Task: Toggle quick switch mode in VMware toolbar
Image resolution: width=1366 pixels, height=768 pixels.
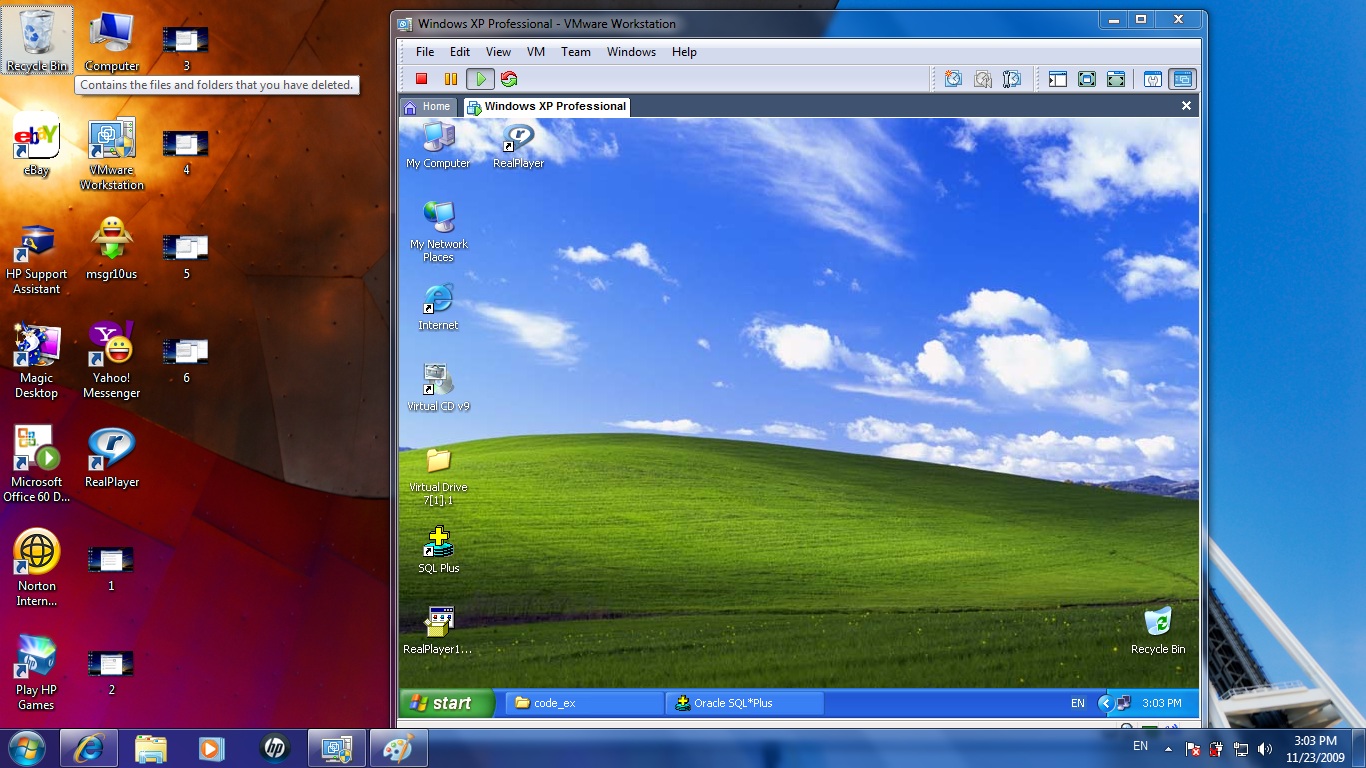Action: (x=1116, y=79)
